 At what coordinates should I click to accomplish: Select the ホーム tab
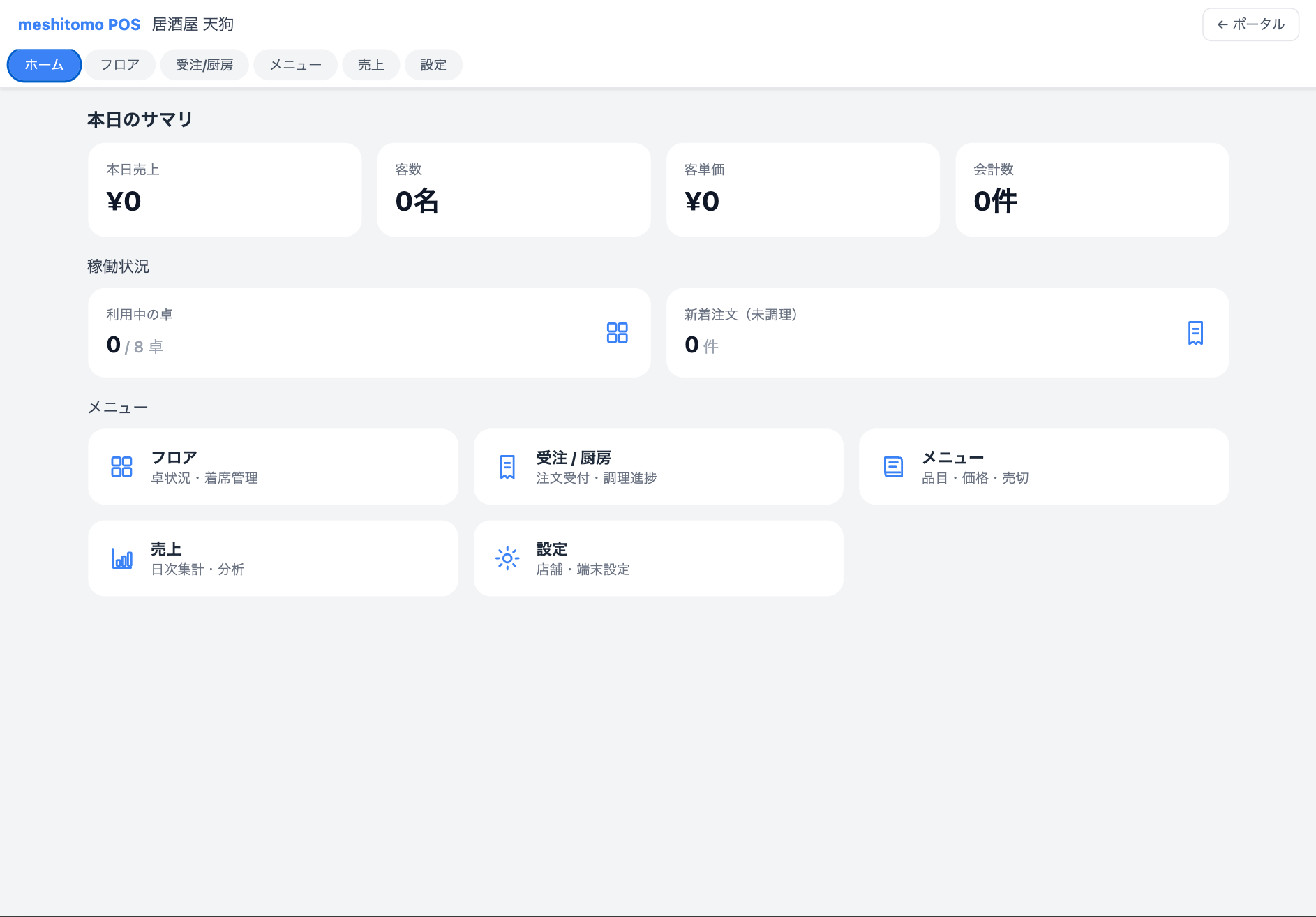pyautogui.click(x=44, y=65)
